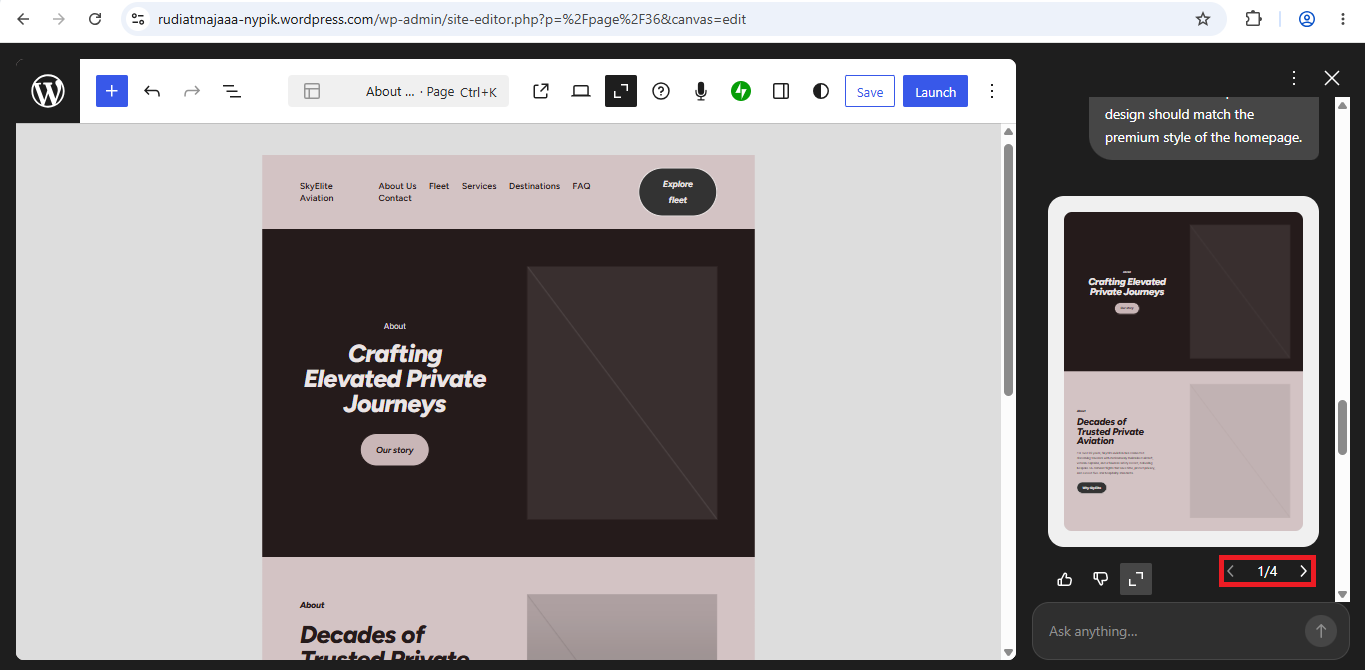This screenshot has height=670, width=1365.
Task: Reload the browser page
Action: [95, 19]
